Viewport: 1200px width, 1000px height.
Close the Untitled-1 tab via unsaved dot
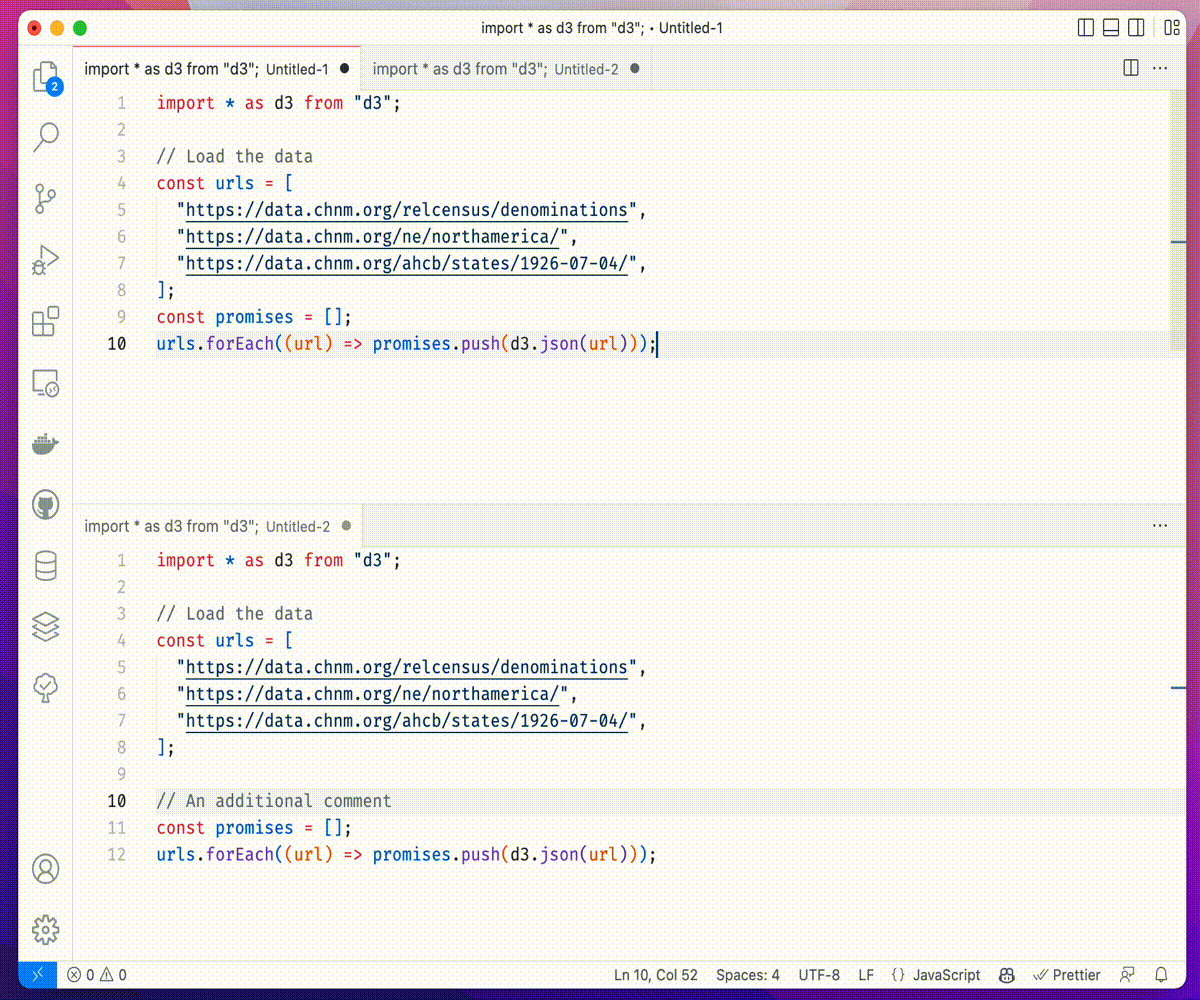pyautogui.click(x=345, y=69)
